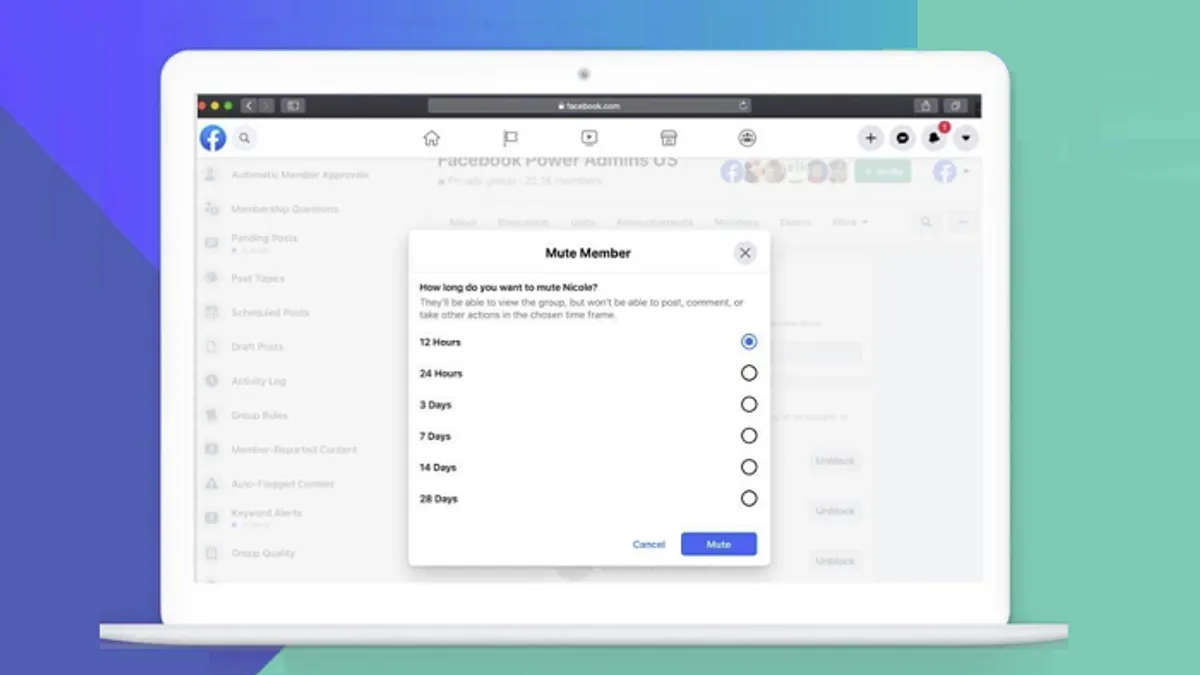Click the Draft Posts document icon
Viewport: 1200px width, 675px height.
[x=211, y=347]
